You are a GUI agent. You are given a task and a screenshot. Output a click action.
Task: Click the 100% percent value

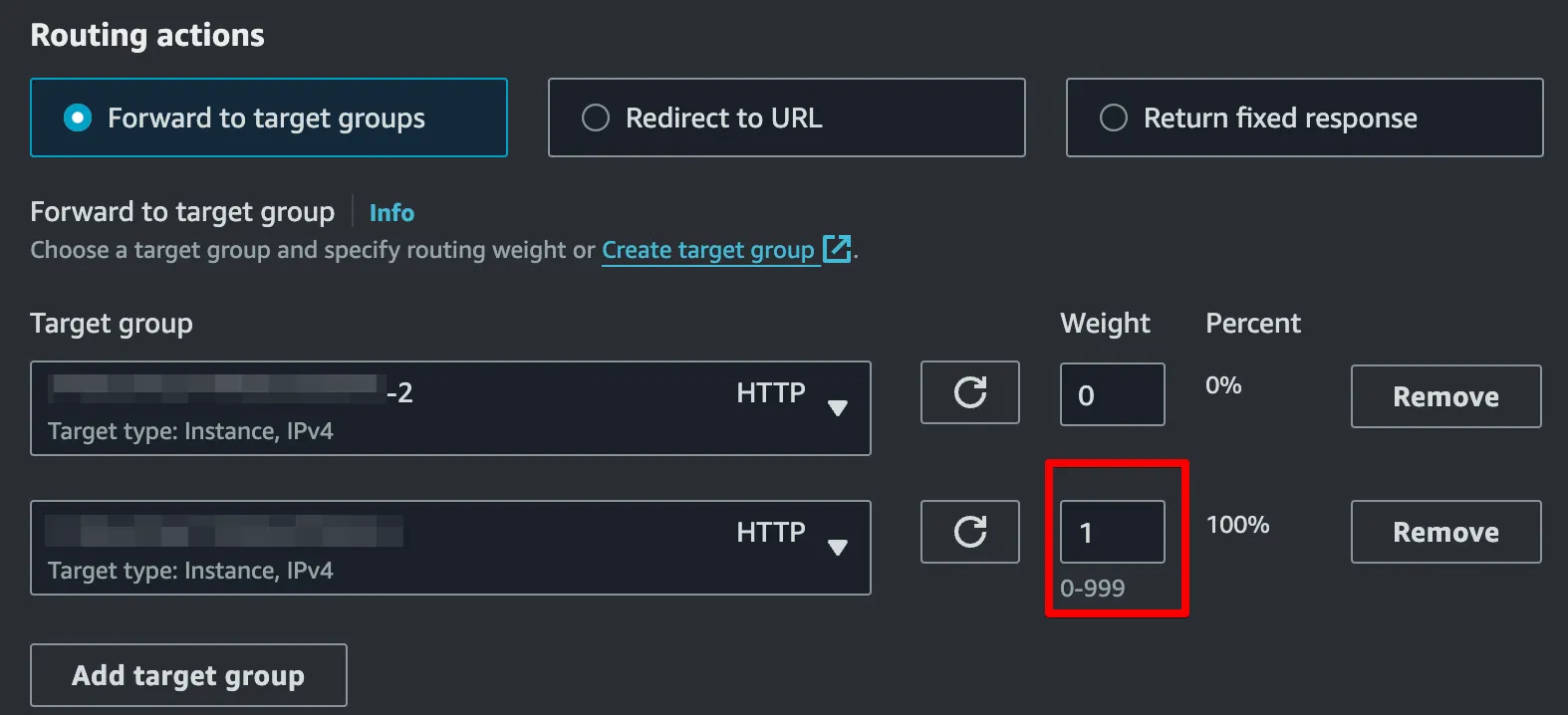[1237, 525]
